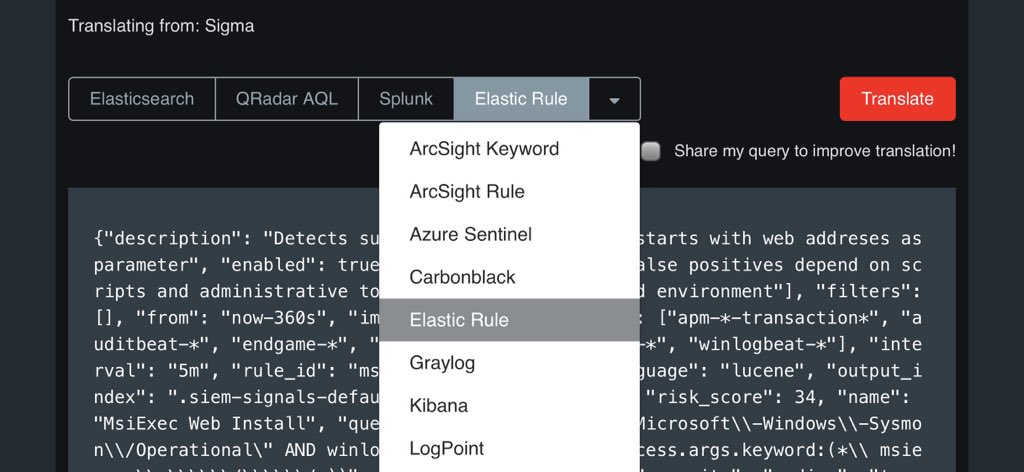Image resolution: width=1024 pixels, height=472 pixels.
Task: Click 'Share my query to improve translation!' text
Action: (815, 151)
